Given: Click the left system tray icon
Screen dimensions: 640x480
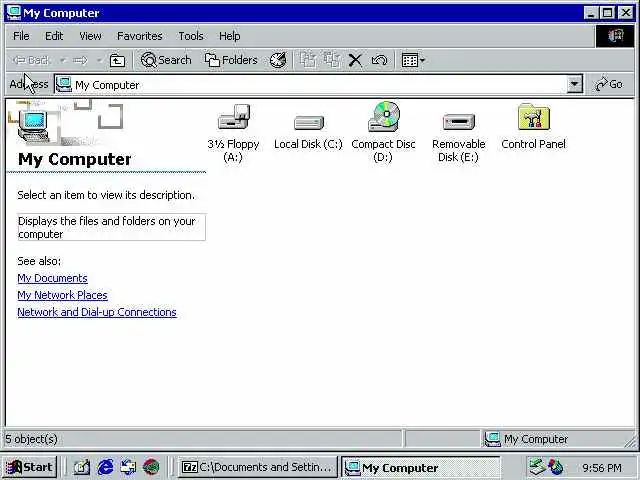Looking at the screenshot, I should 537,467.
